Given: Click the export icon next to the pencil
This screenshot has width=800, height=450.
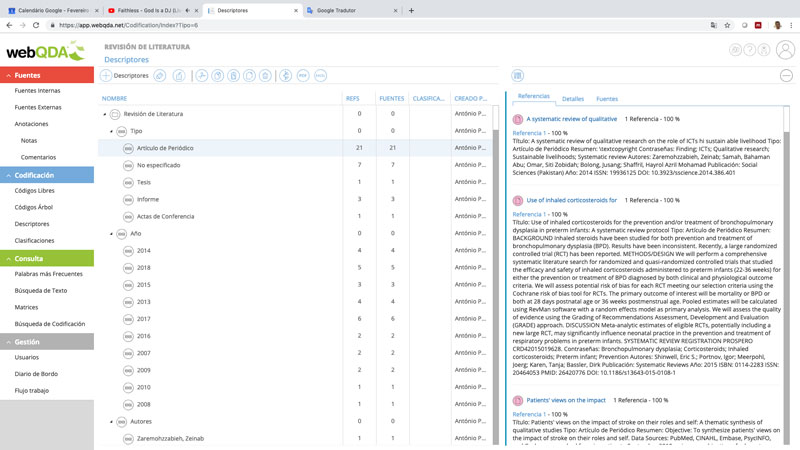Looking at the screenshot, I should coord(179,76).
